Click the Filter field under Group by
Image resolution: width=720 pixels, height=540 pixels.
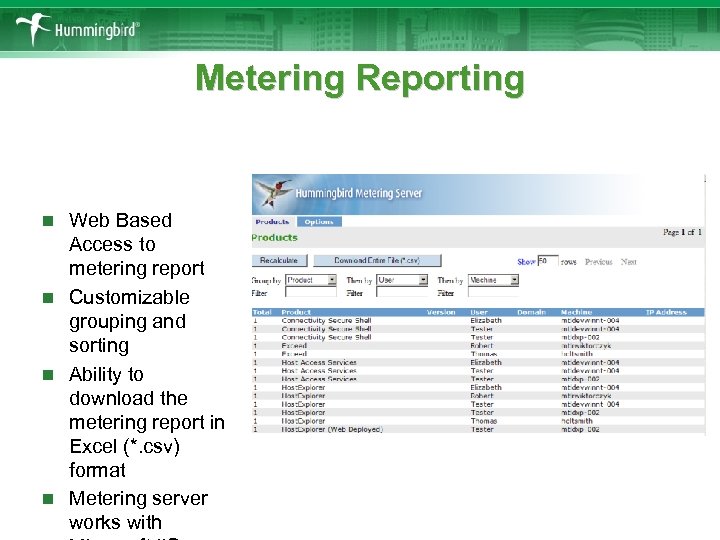point(311,292)
